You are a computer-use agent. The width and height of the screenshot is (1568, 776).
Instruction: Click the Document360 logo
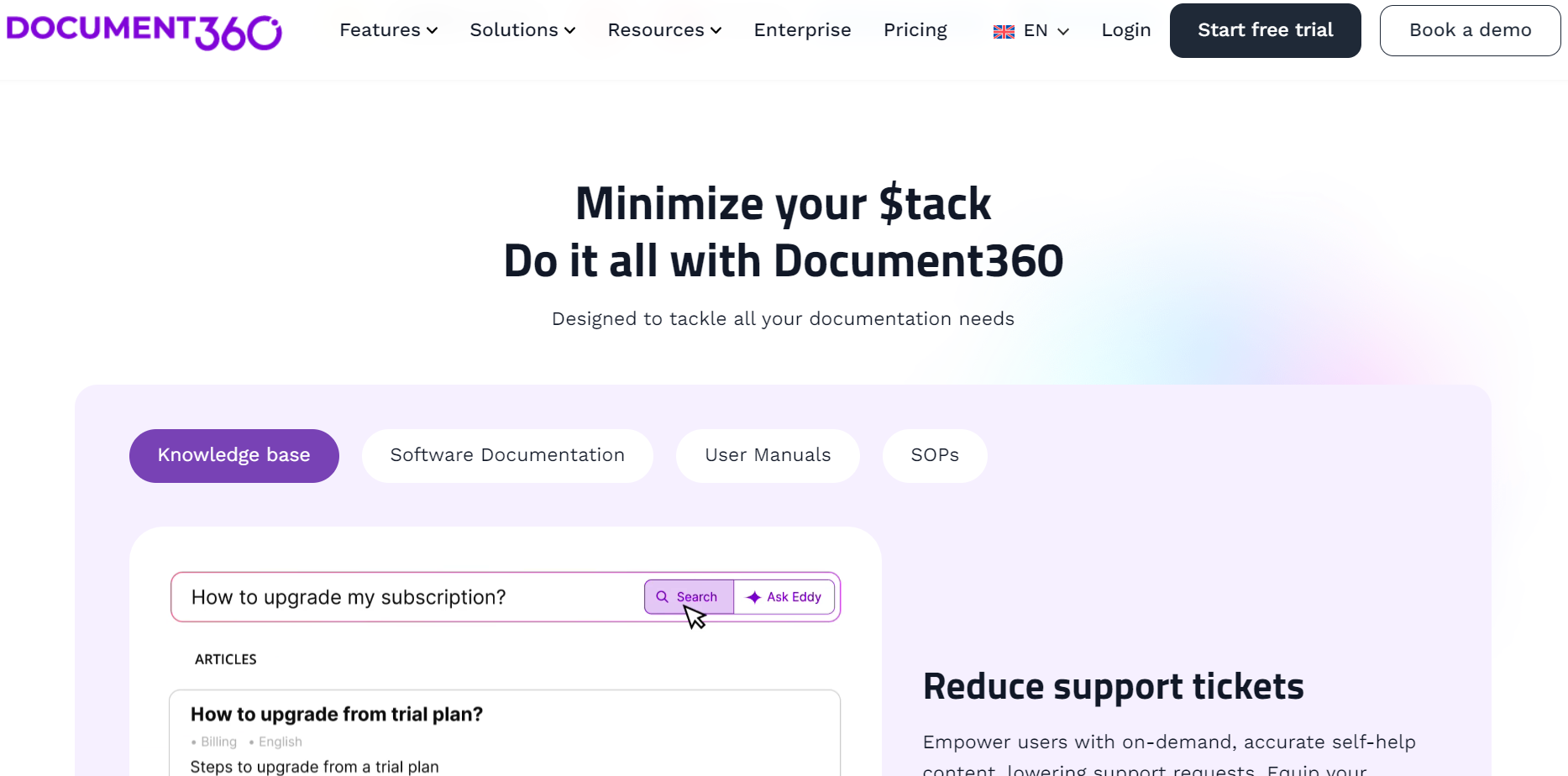[x=144, y=31]
